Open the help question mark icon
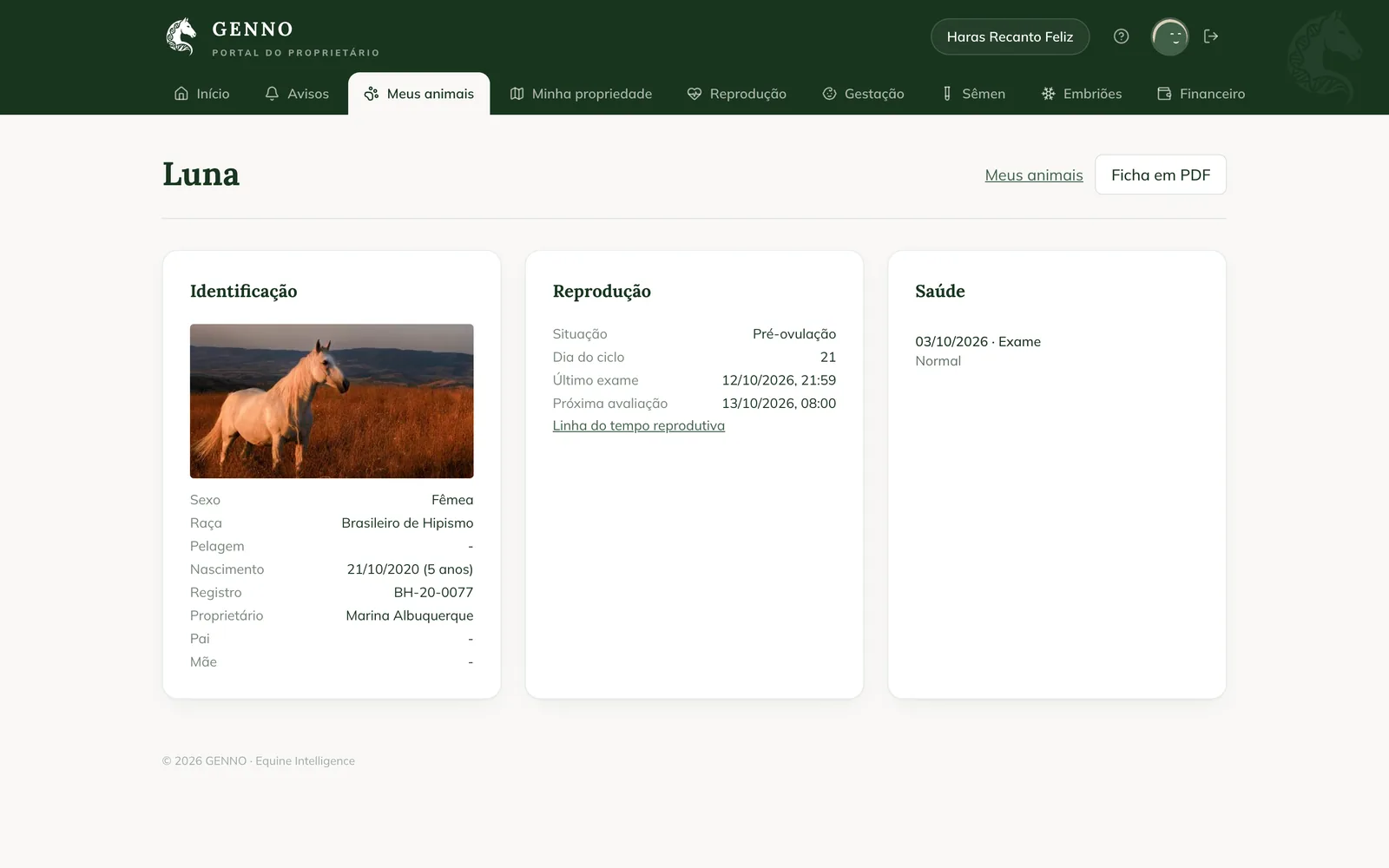Screen dimensions: 1389x868 pyautogui.click(x=1121, y=36)
